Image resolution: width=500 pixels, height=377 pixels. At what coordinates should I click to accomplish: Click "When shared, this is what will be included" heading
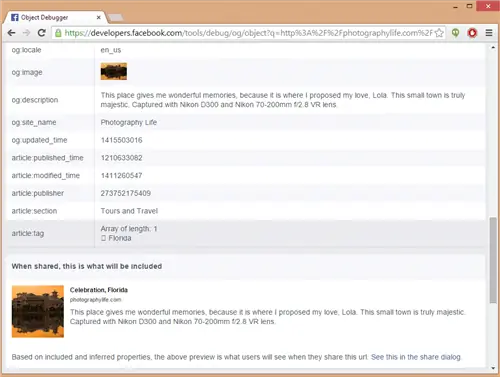(87, 266)
